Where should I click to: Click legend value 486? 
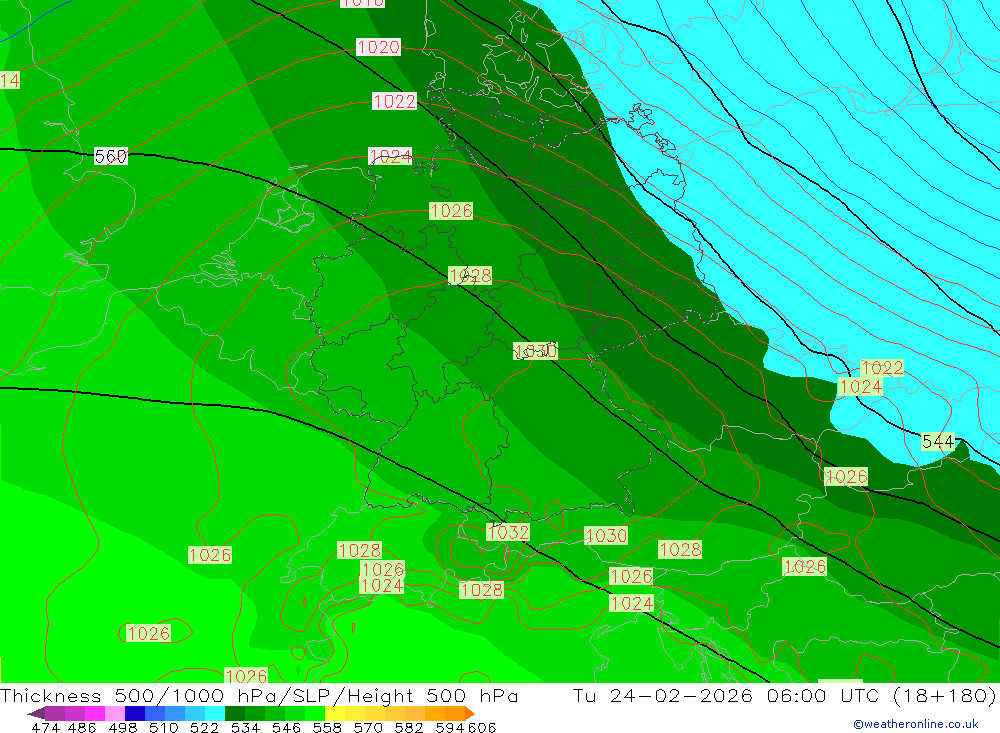coord(82,727)
